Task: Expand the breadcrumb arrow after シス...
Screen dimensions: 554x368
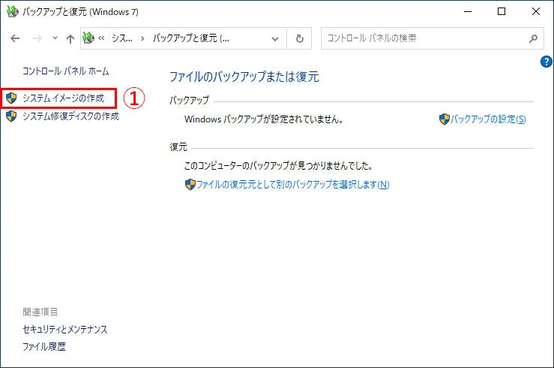Action: coord(142,38)
